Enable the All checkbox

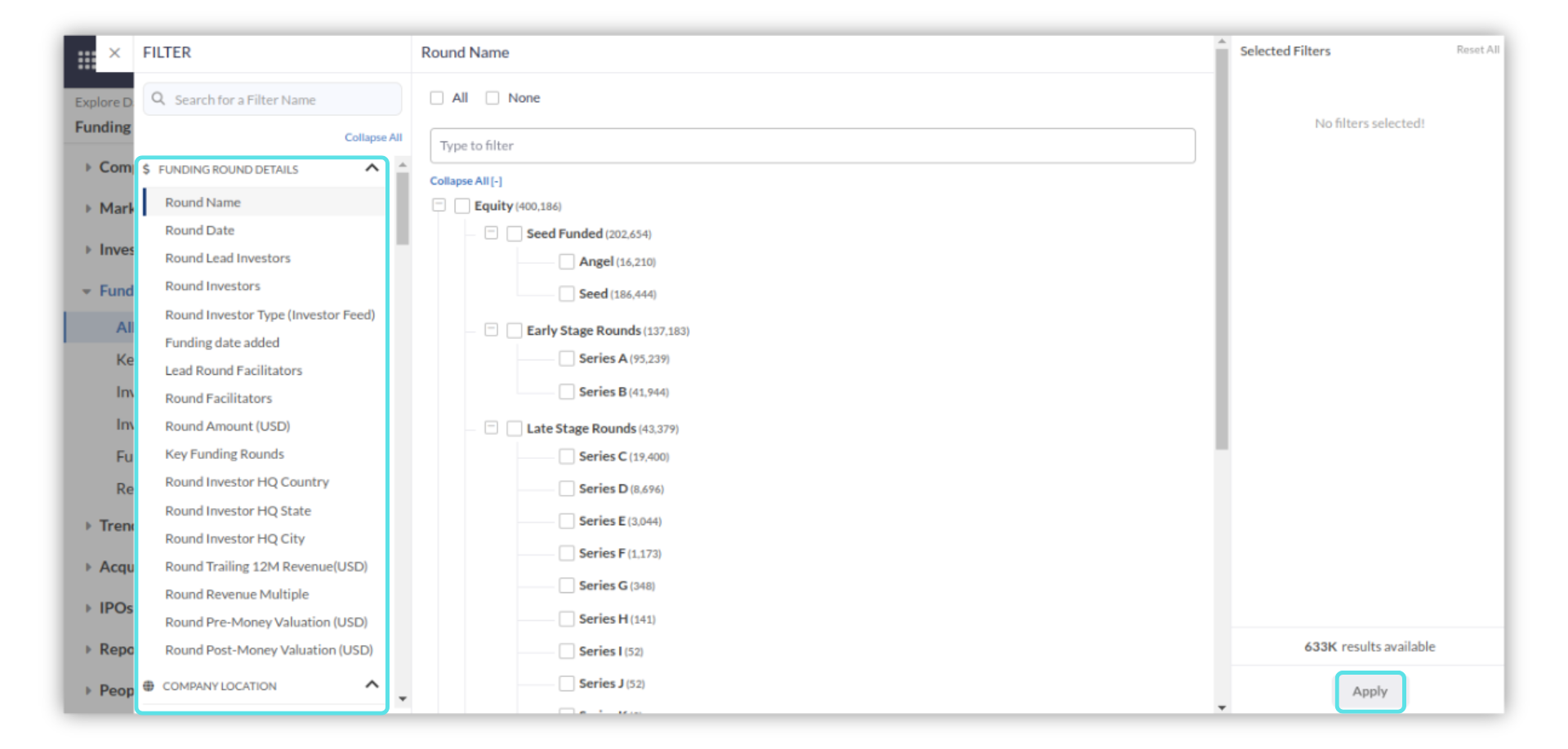[438, 98]
